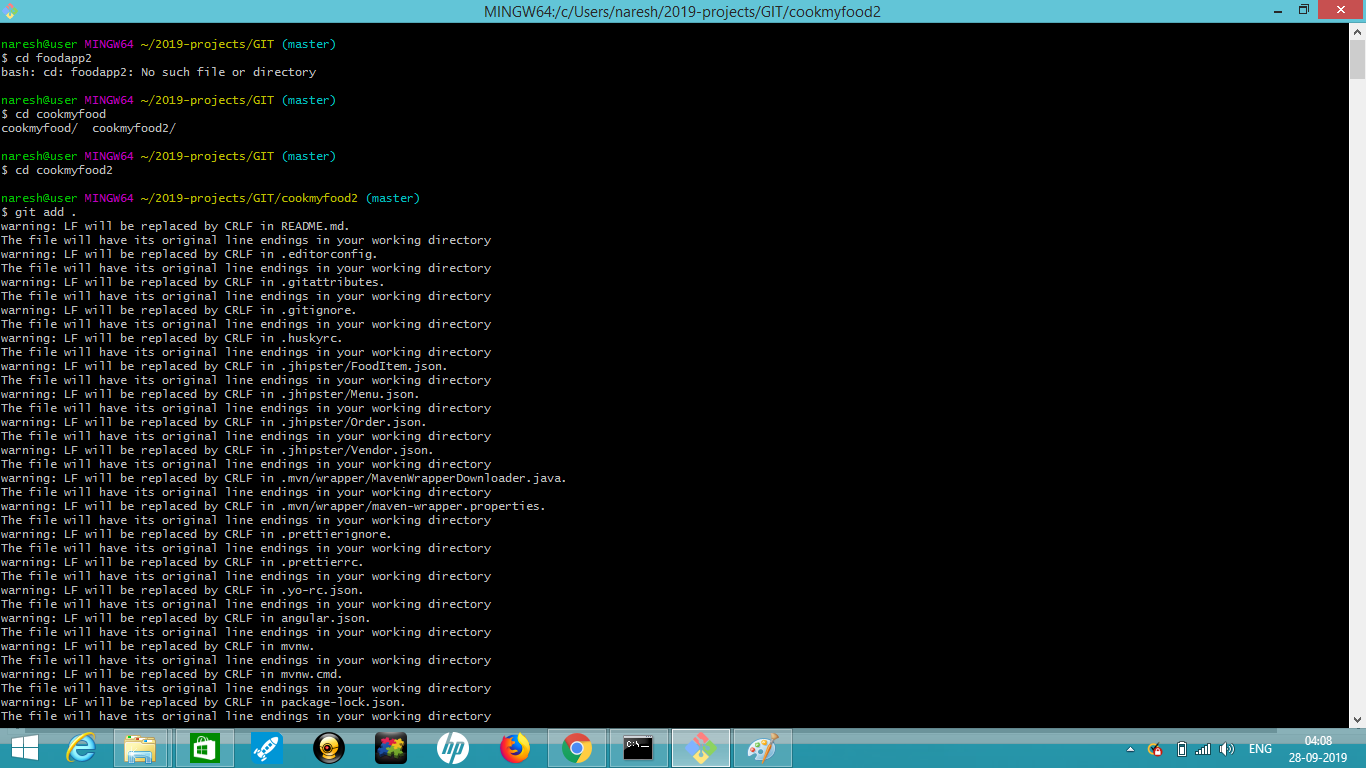
Task: Open the Git Bash window menu icon
Action: tap(11, 10)
